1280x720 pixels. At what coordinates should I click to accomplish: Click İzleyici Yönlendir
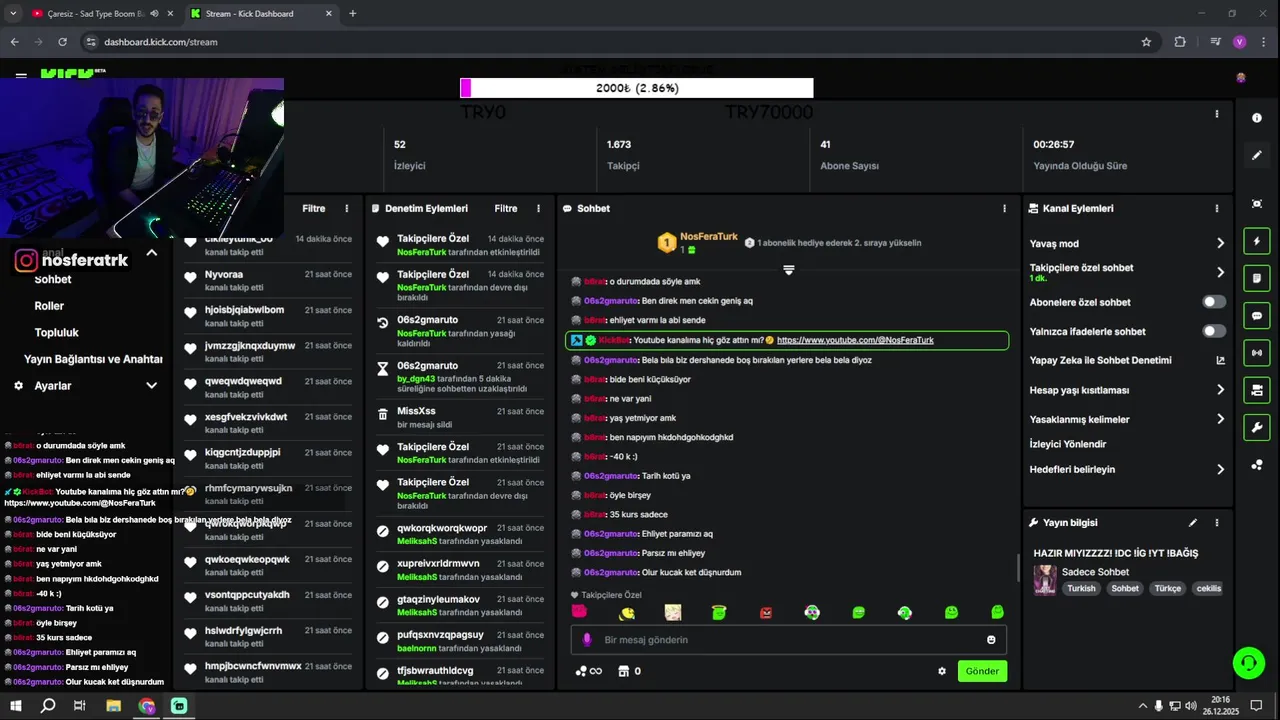pyautogui.click(x=1068, y=444)
